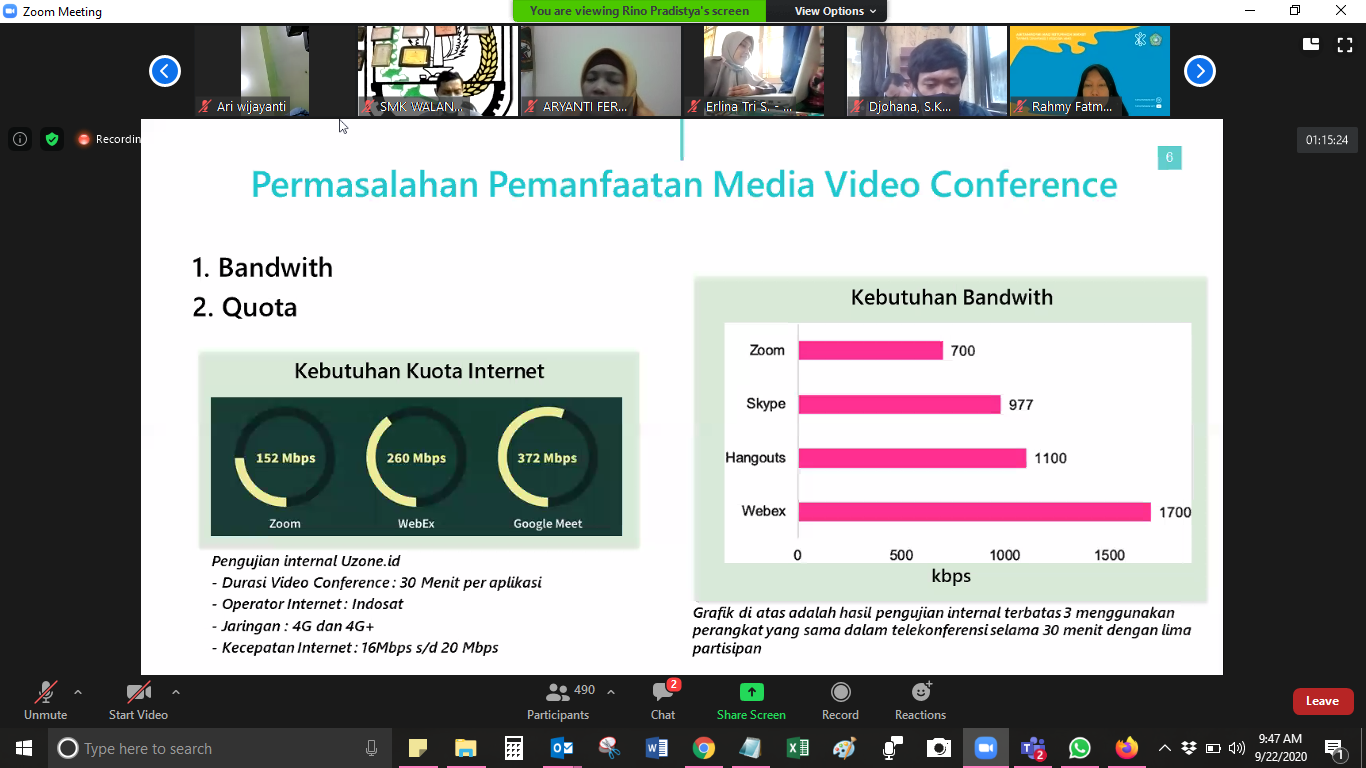Open Snipping Tool from the taskbar

coord(609,748)
